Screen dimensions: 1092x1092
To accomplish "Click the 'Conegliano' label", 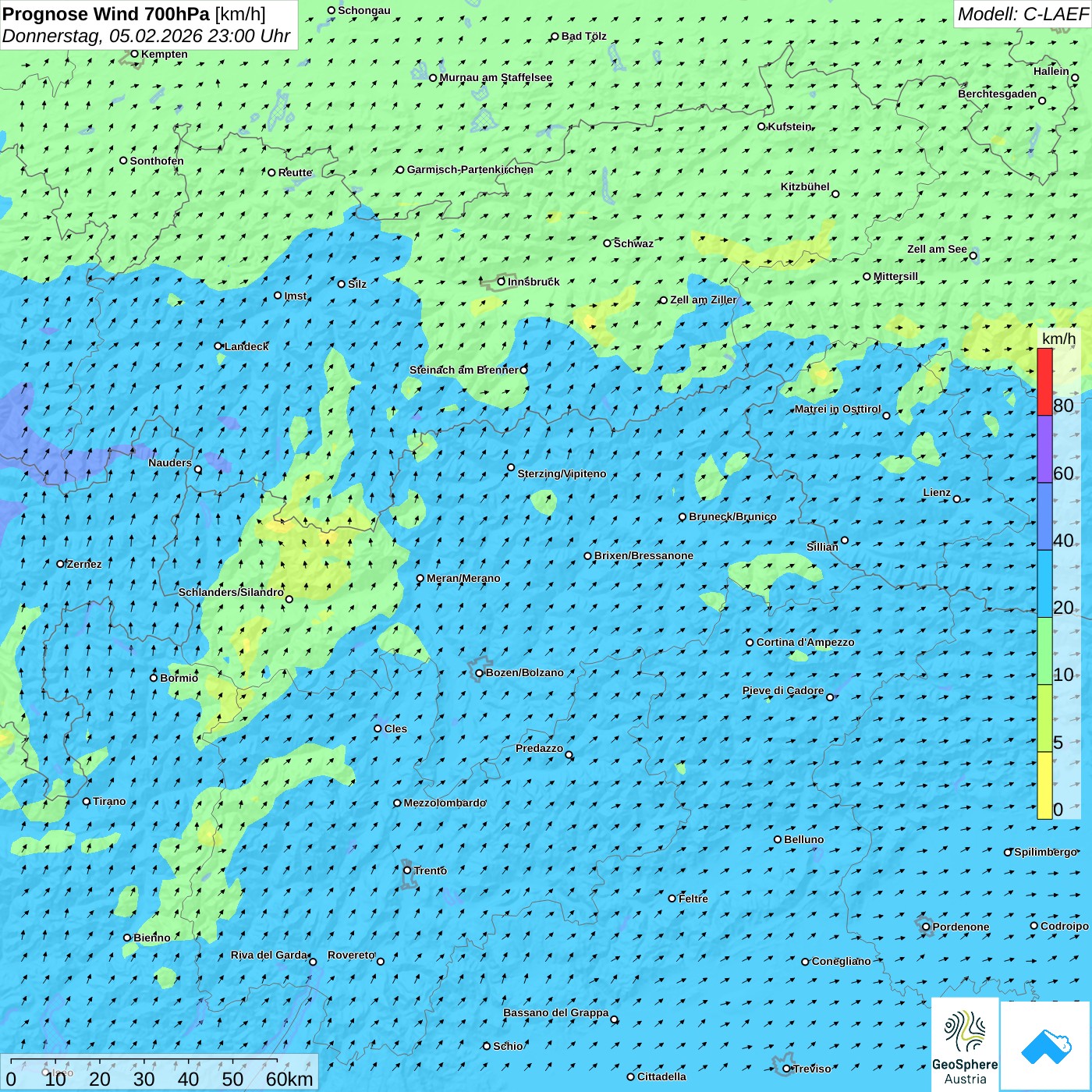I will pyautogui.click(x=841, y=962).
